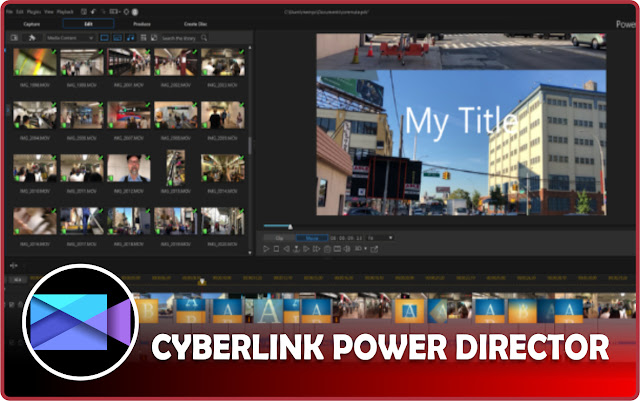Step to the next frame
The width and height of the screenshot is (640, 401).
tap(306, 249)
